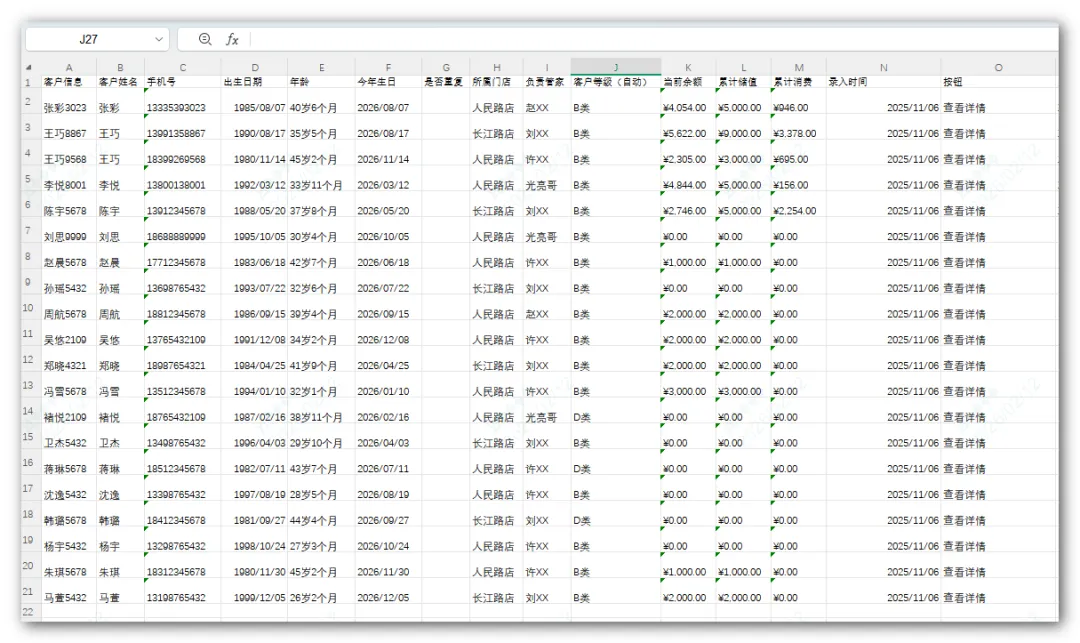The width and height of the screenshot is (1080, 643).
Task: Select the 录入时间 header cell
Action: click(884, 82)
